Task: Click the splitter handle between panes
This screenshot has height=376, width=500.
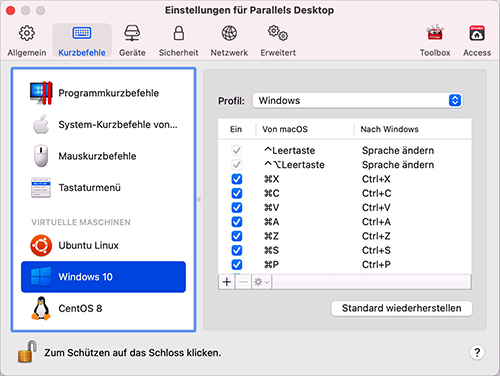Action: coord(199,200)
